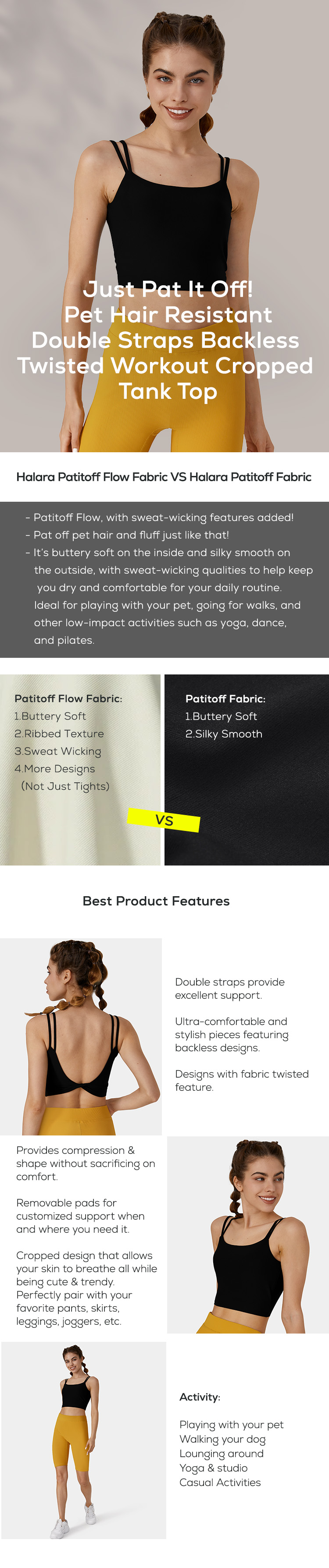Click the 'Yoga & studio' activity line
This screenshot has width=329, height=1568.
(213, 1468)
